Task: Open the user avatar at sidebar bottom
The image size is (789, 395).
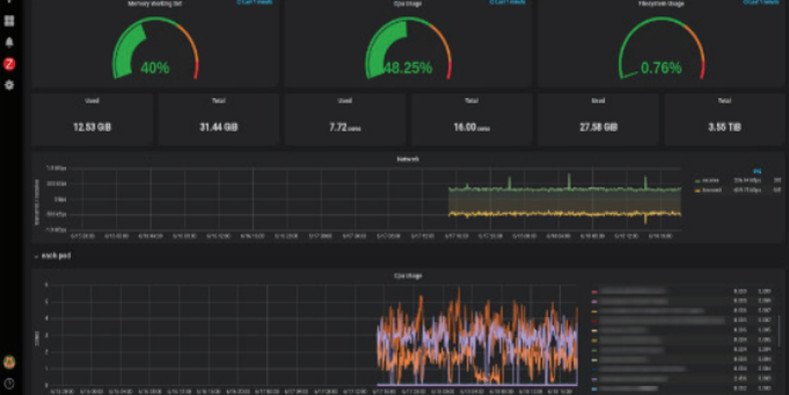Action: 9,362
